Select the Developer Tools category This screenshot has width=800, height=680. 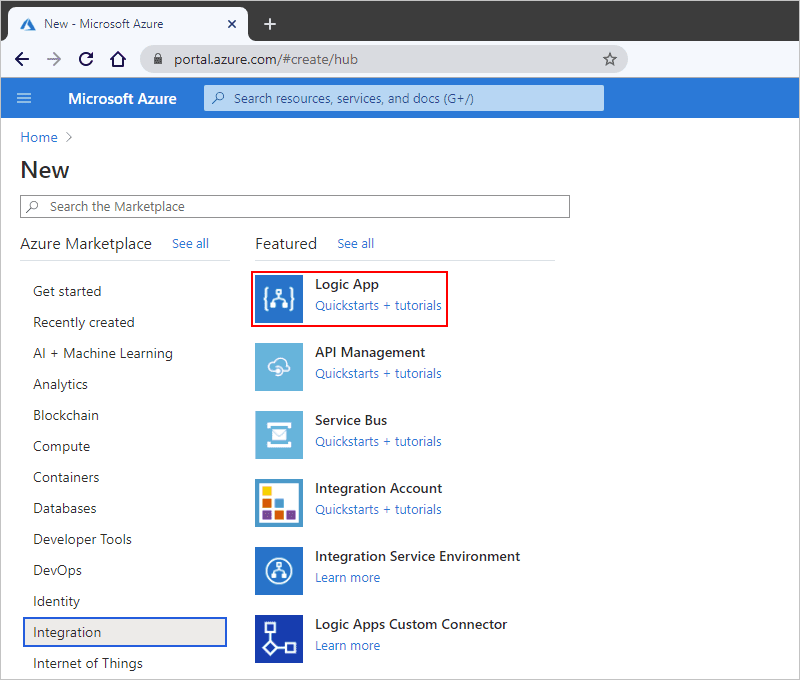point(83,540)
